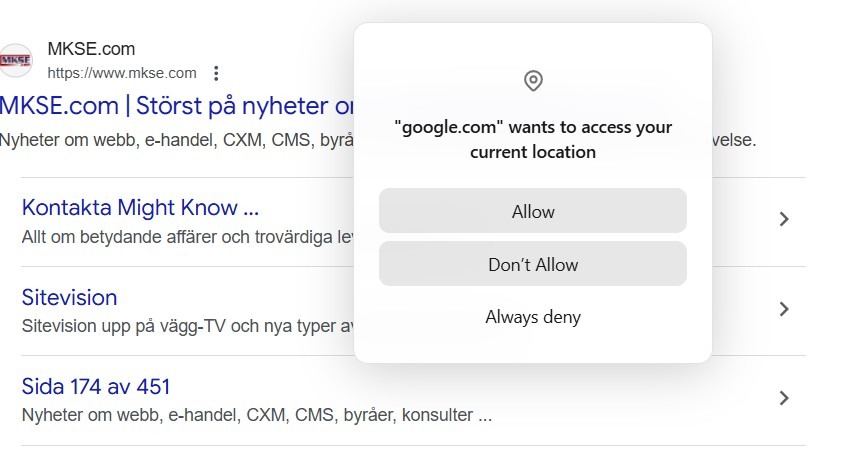The width and height of the screenshot is (856, 450).
Task: Follow the Sitevision sitelink title
Action: click(x=69, y=297)
